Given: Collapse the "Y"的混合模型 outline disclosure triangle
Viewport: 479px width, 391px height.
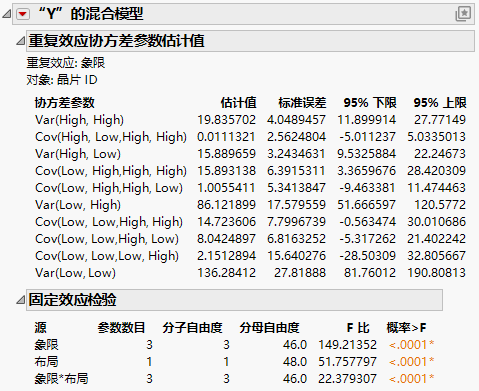Looking at the screenshot, I should 7,14.
